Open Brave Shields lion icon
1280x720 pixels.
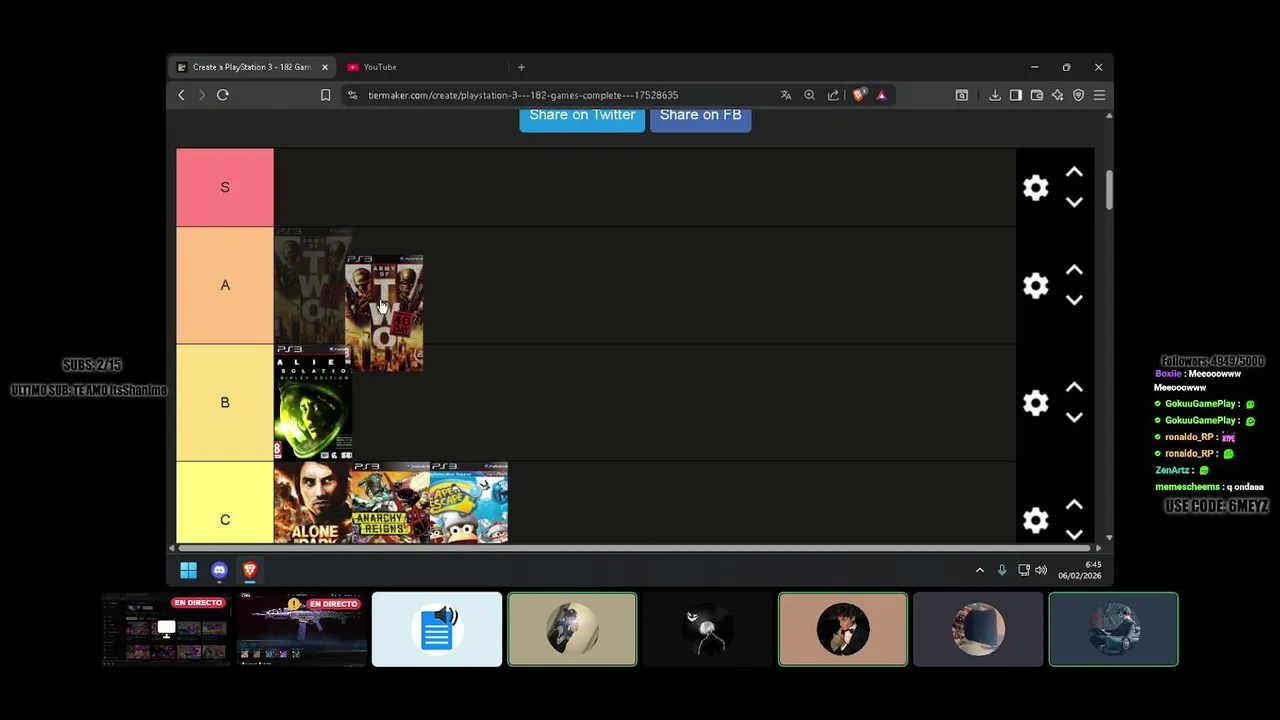coord(858,95)
